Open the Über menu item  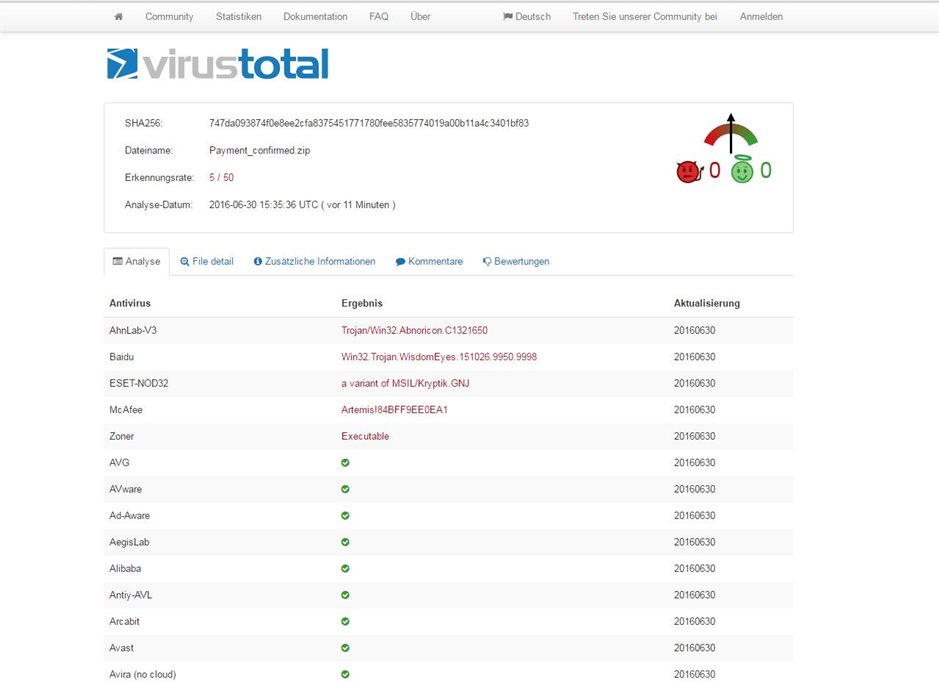[420, 17]
